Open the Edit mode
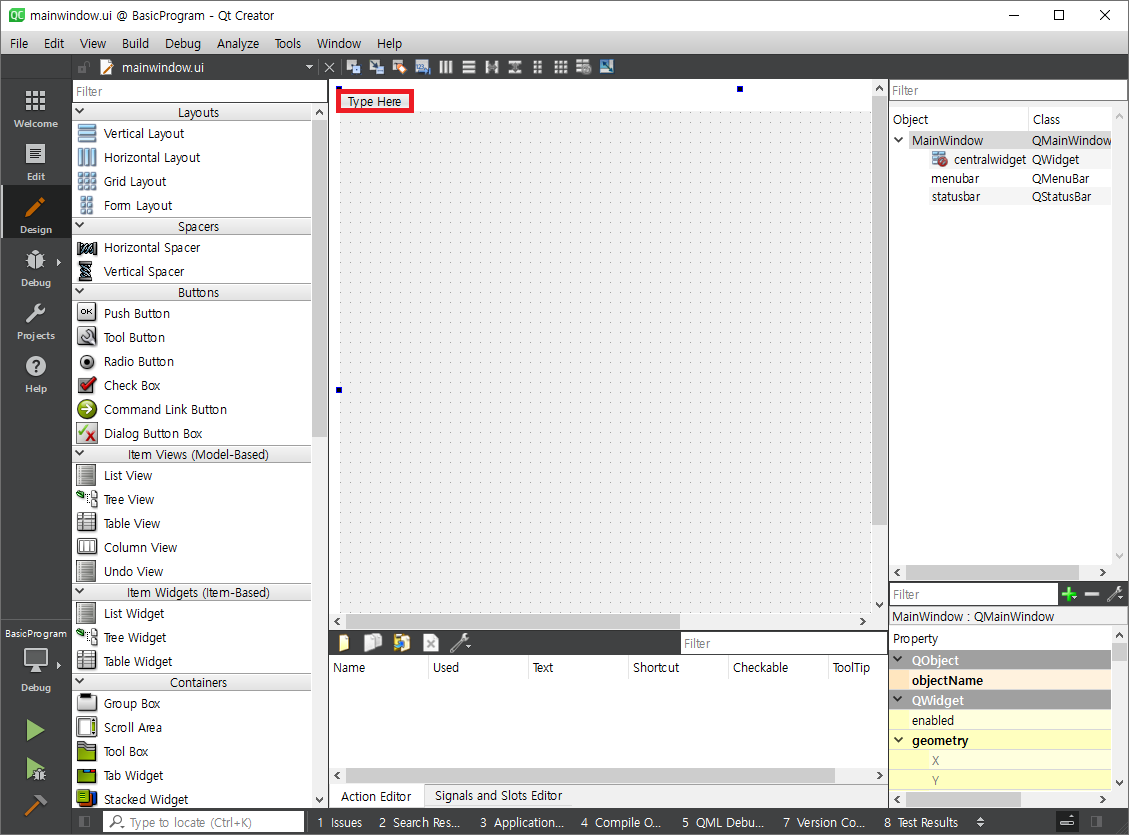 point(35,162)
